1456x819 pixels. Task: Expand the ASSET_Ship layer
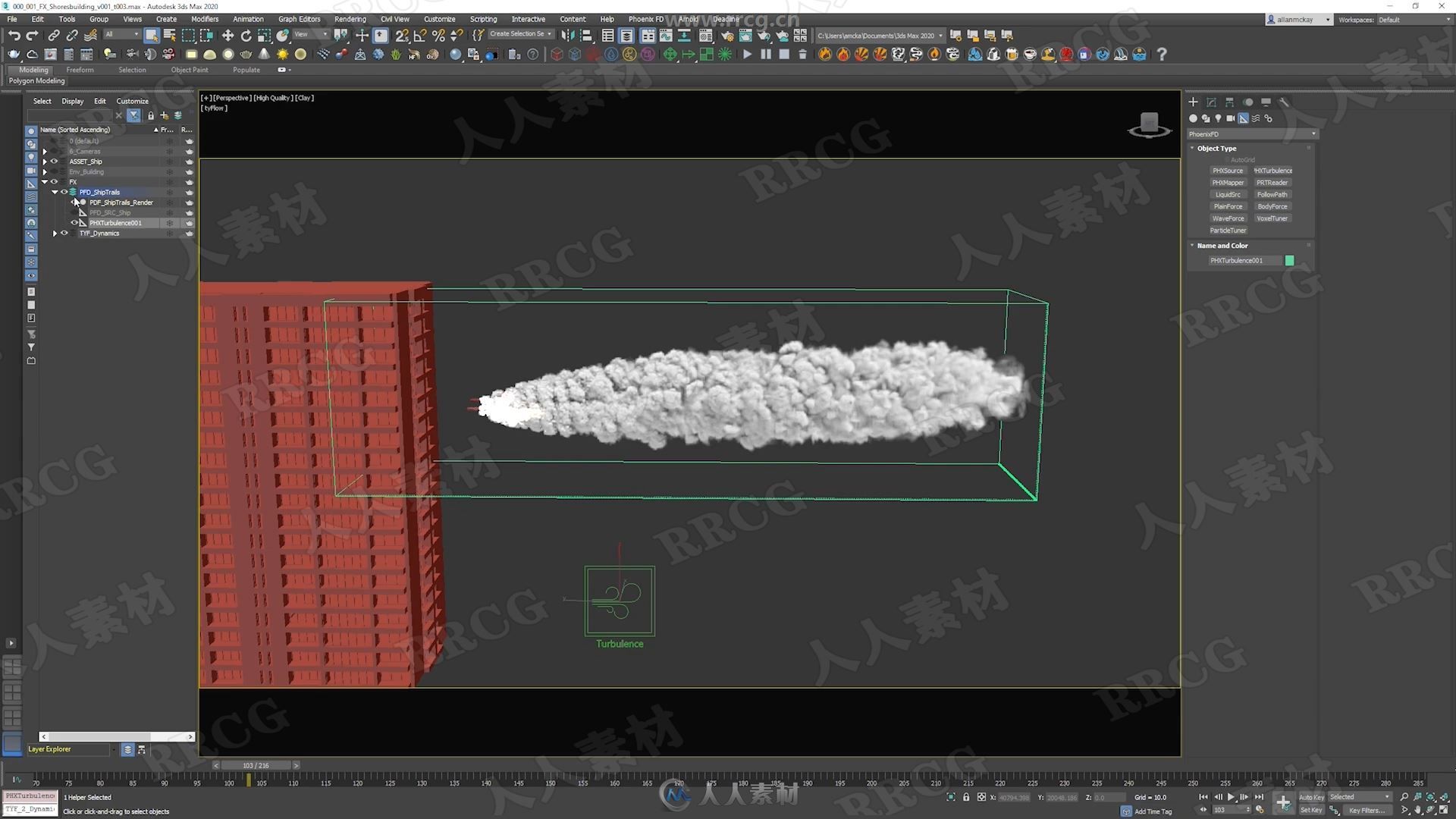click(45, 162)
